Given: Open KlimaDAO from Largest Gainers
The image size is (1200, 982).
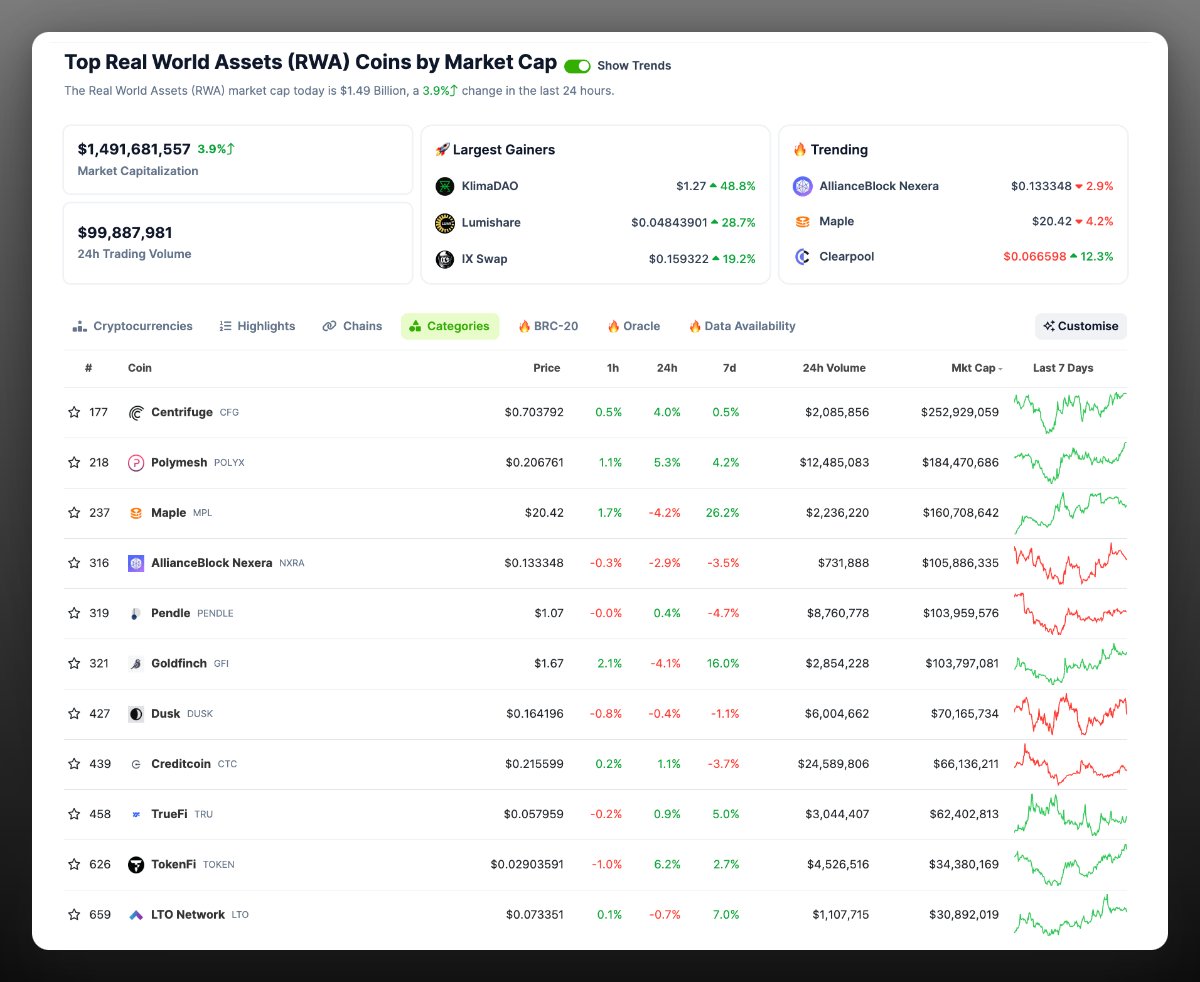Looking at the screenshot, I should coord(490,186).
